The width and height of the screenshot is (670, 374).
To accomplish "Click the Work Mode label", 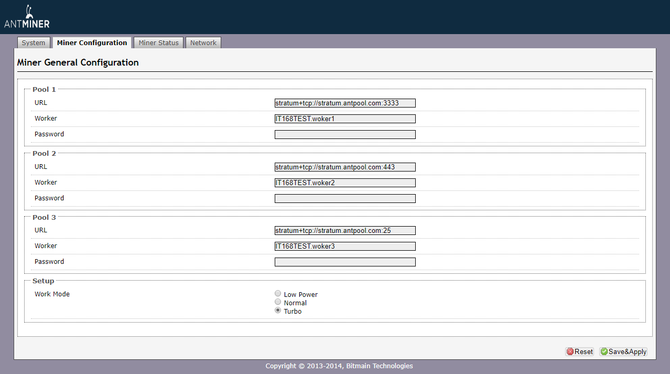I will point(52,294).
